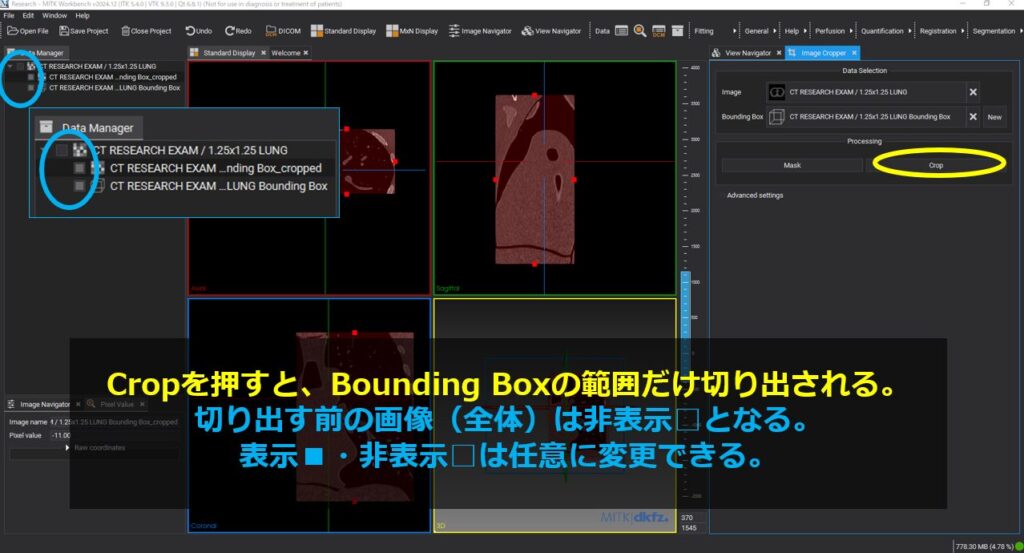This screenshot has width=1024, height=553.
Task: Click the level value 1545 below the scale
Action: tap(688, 528)
